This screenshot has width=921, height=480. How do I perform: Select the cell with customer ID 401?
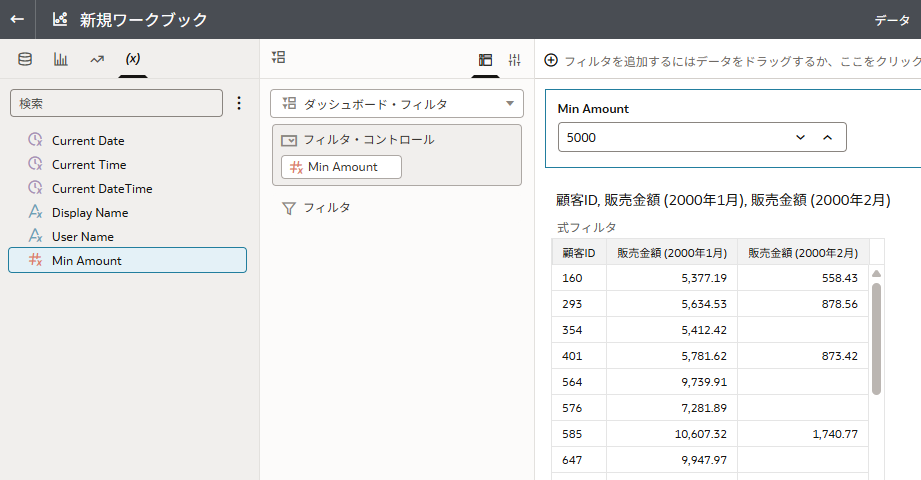pyautogui.click(x=579, y=355)
